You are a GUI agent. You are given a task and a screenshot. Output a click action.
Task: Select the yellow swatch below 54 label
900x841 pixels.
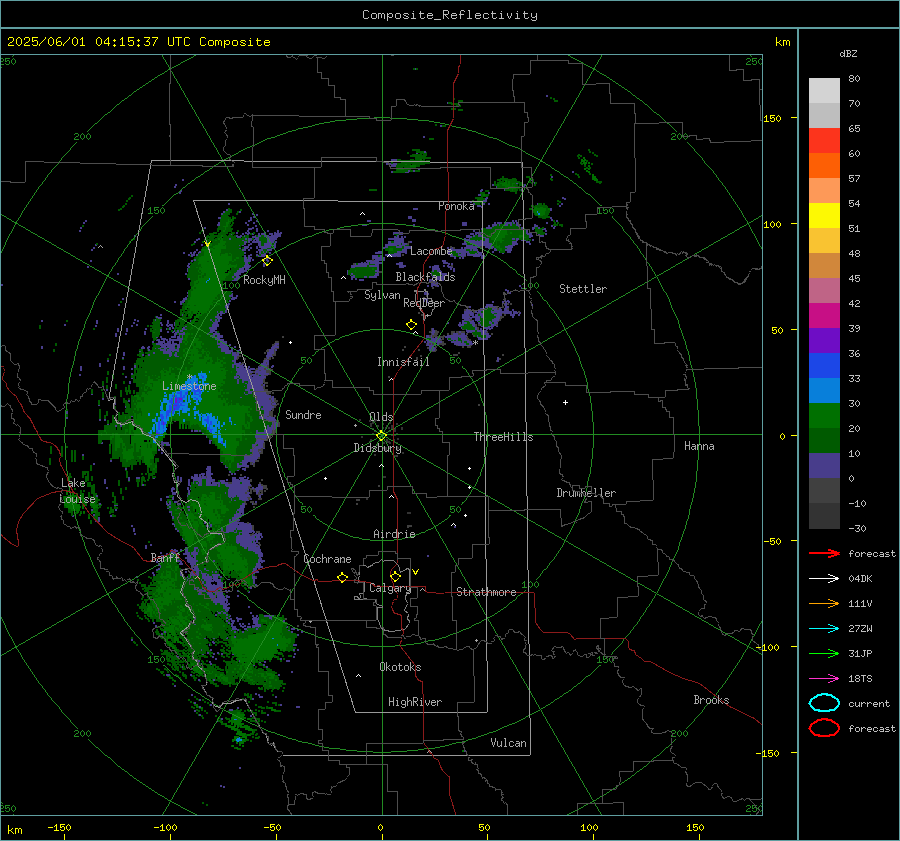pos(824,215)
